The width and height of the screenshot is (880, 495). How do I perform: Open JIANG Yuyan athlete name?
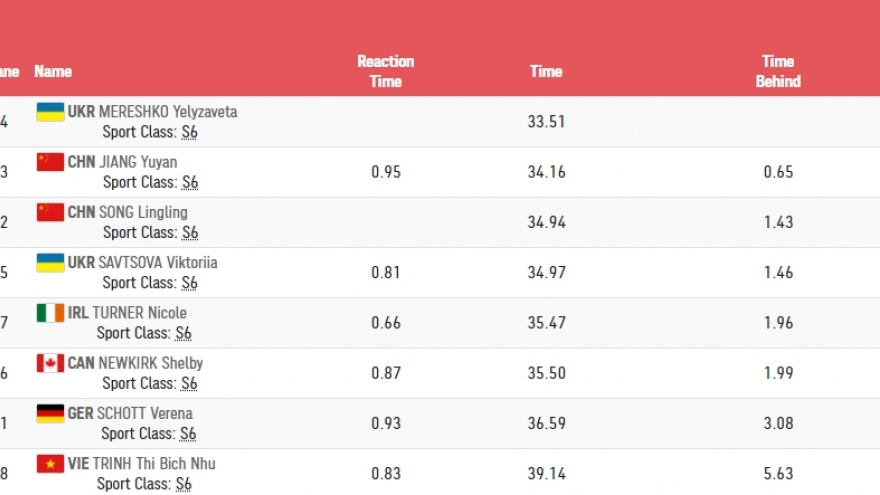pos(138,162)
